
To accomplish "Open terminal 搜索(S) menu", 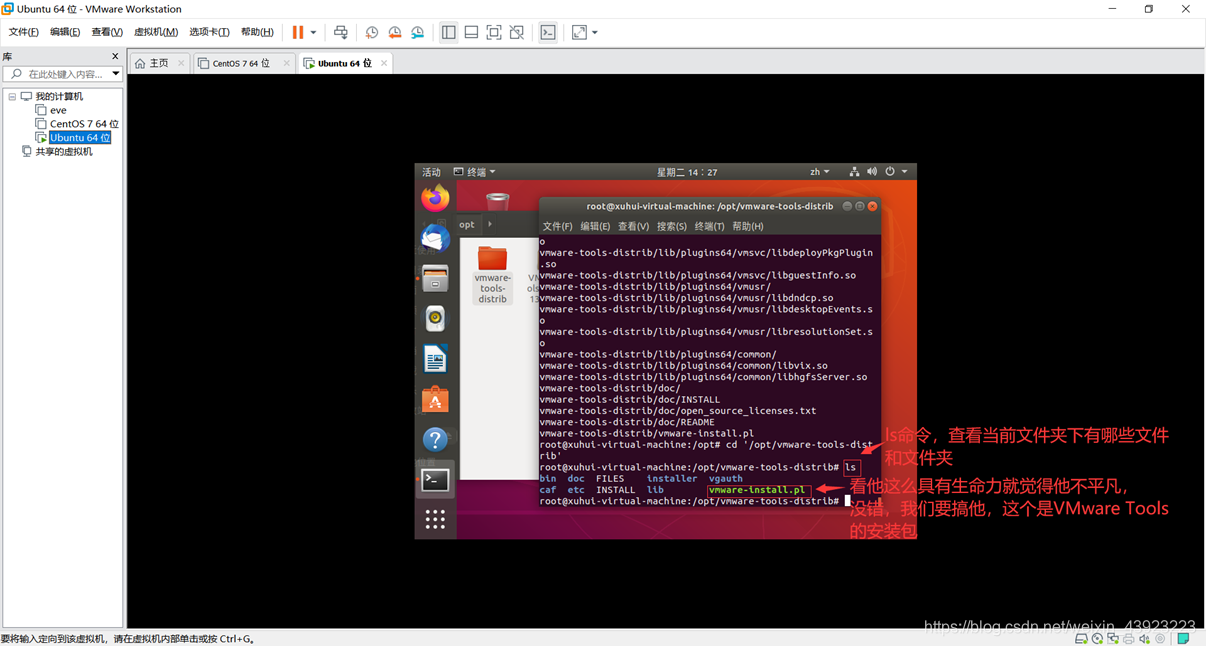I will (671, 226).
